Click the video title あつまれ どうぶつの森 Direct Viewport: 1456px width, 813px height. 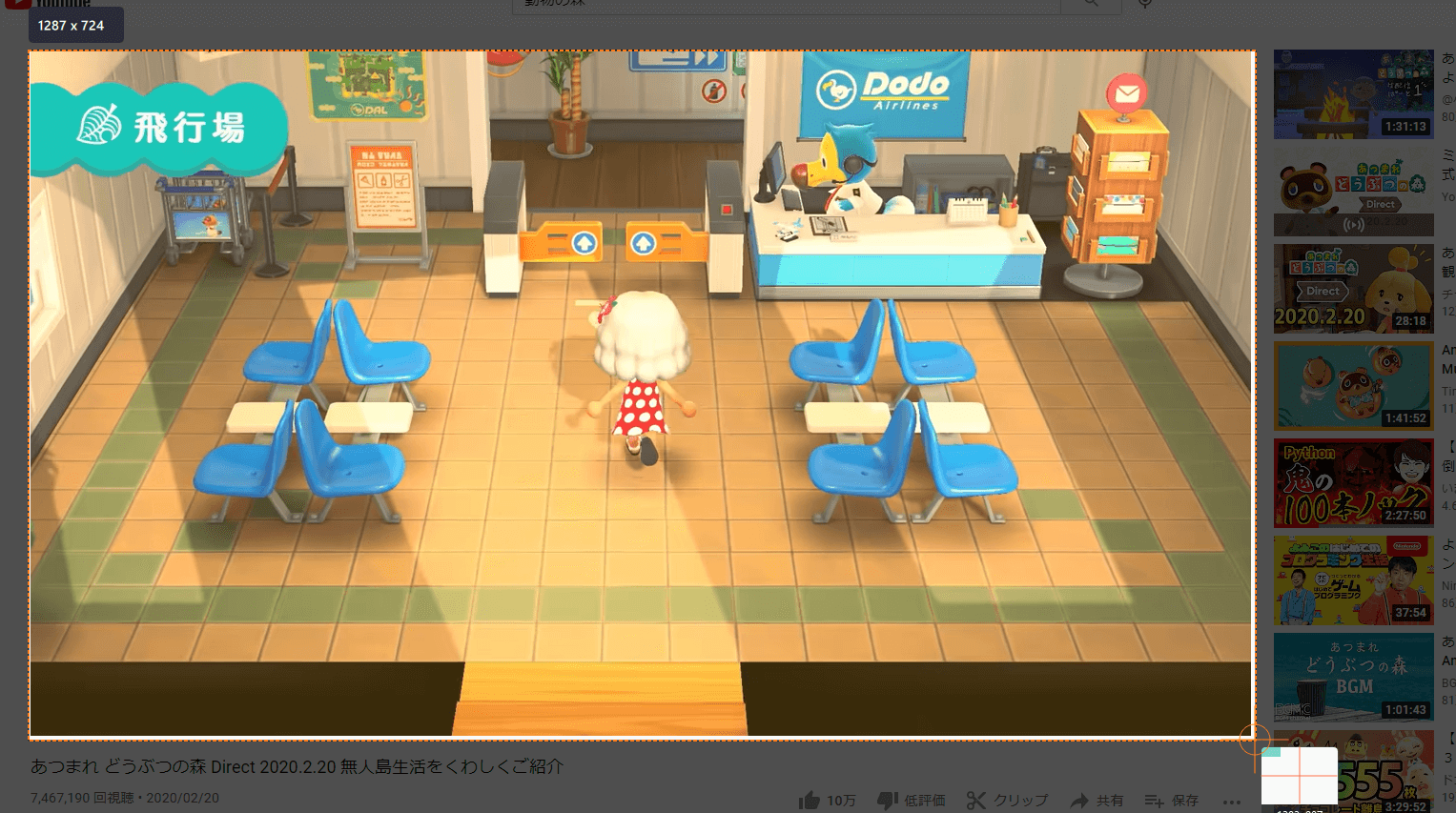click(x=297, y=766)
